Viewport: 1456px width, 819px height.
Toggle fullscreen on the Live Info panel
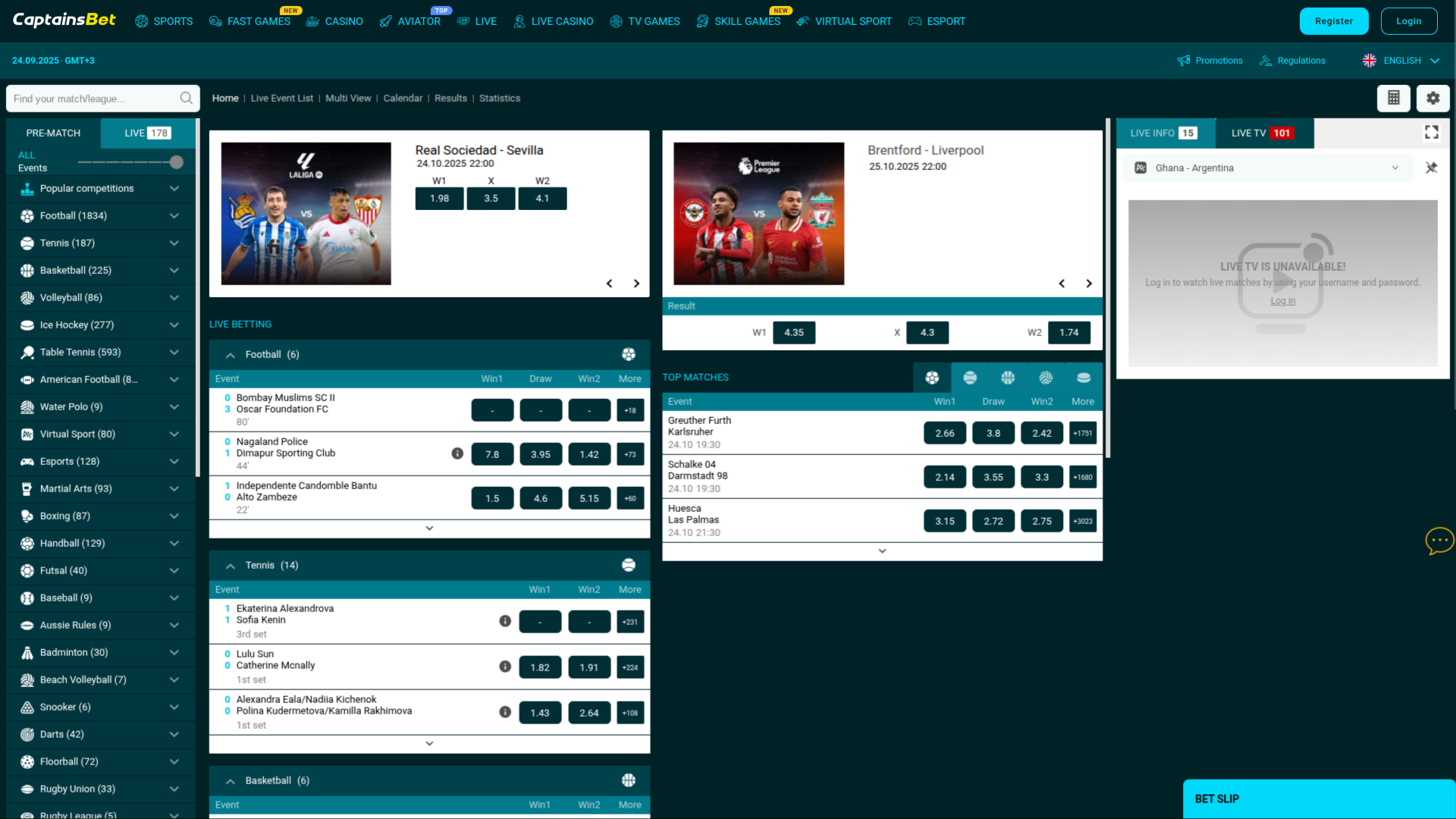tap(1432, 132)
